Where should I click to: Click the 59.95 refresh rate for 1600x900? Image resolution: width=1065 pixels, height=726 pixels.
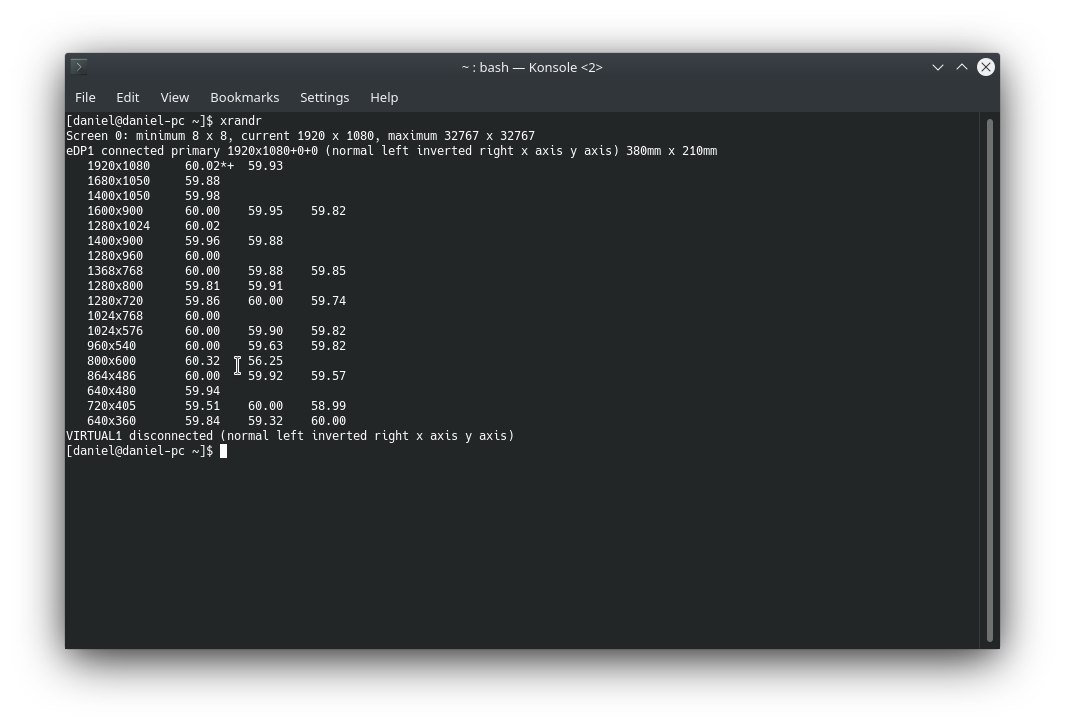coord(266,211)
